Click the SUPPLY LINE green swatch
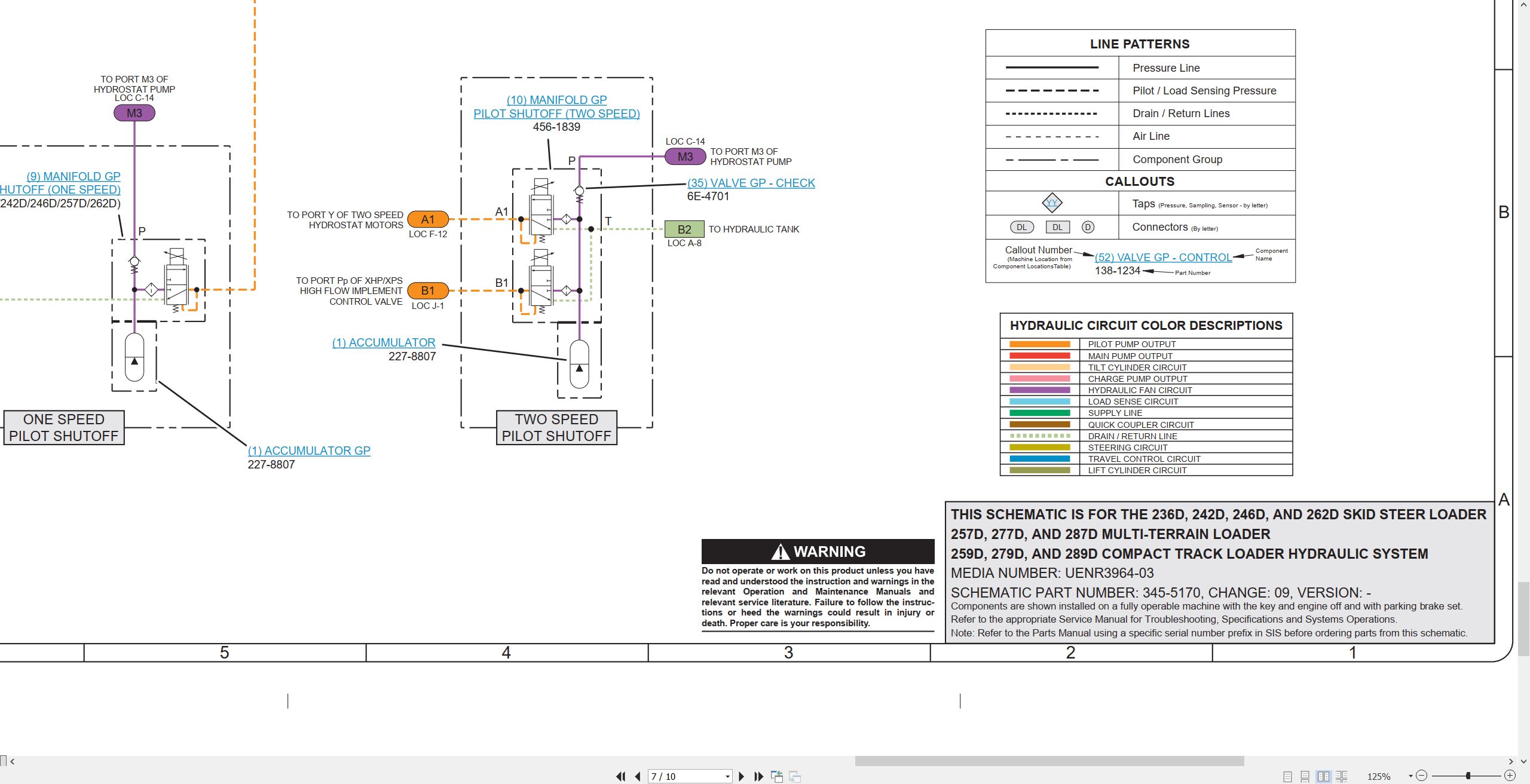 pyautogui.click(x=1039, y=413)
